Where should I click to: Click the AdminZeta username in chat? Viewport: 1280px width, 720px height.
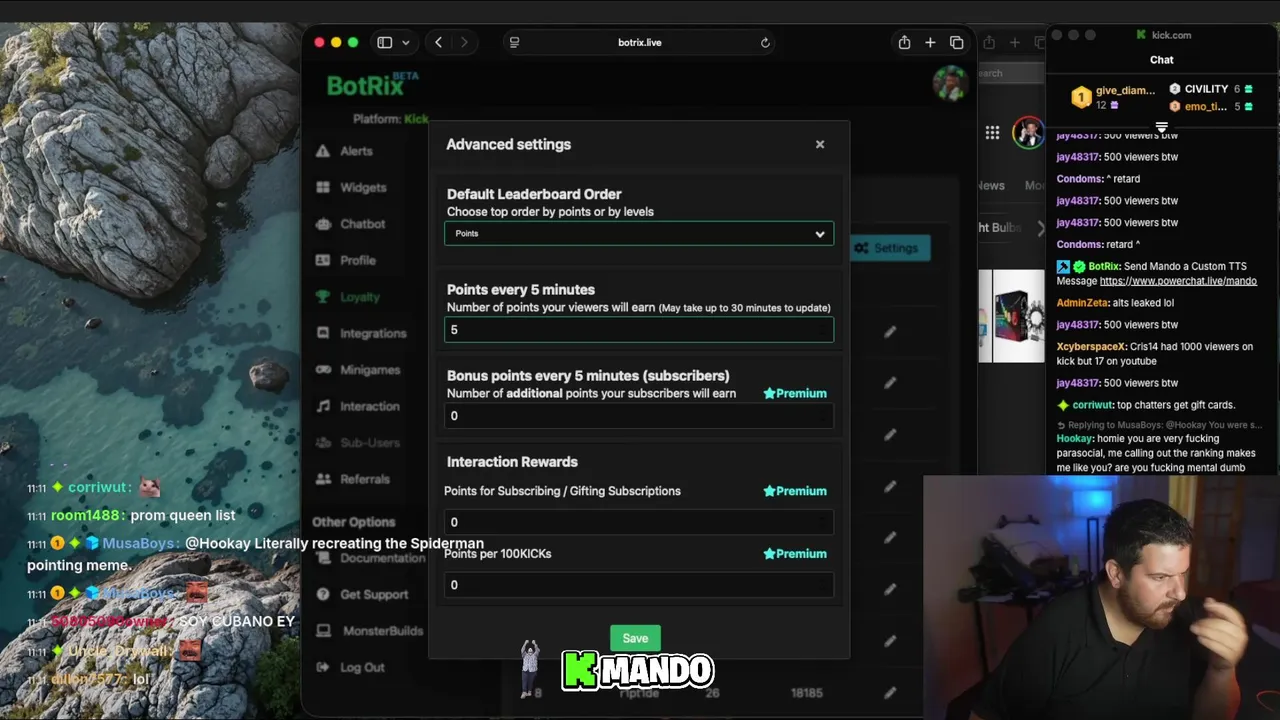pos(1084,303)
